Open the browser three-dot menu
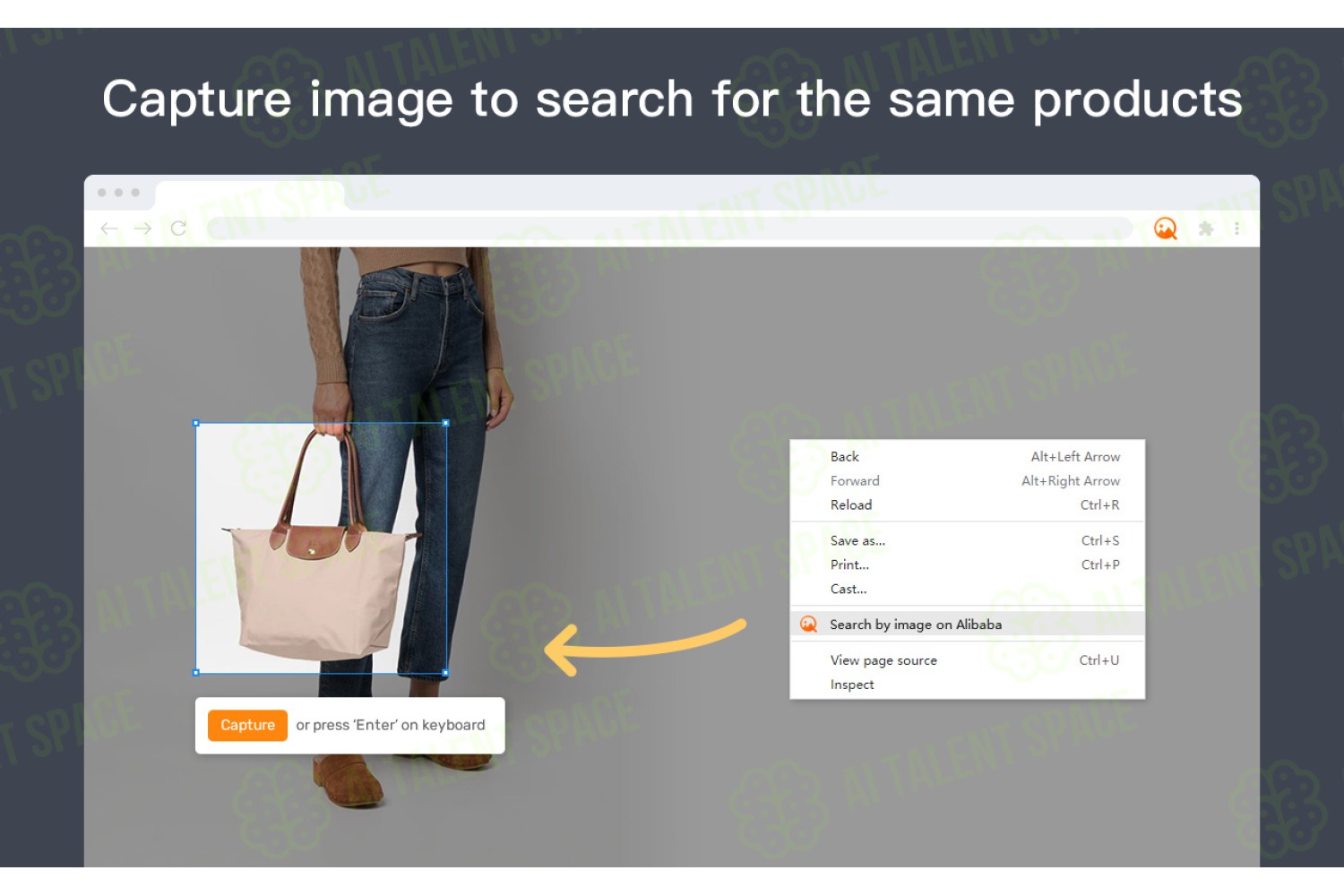The image size is (1344, 896). pos(1236,228)
